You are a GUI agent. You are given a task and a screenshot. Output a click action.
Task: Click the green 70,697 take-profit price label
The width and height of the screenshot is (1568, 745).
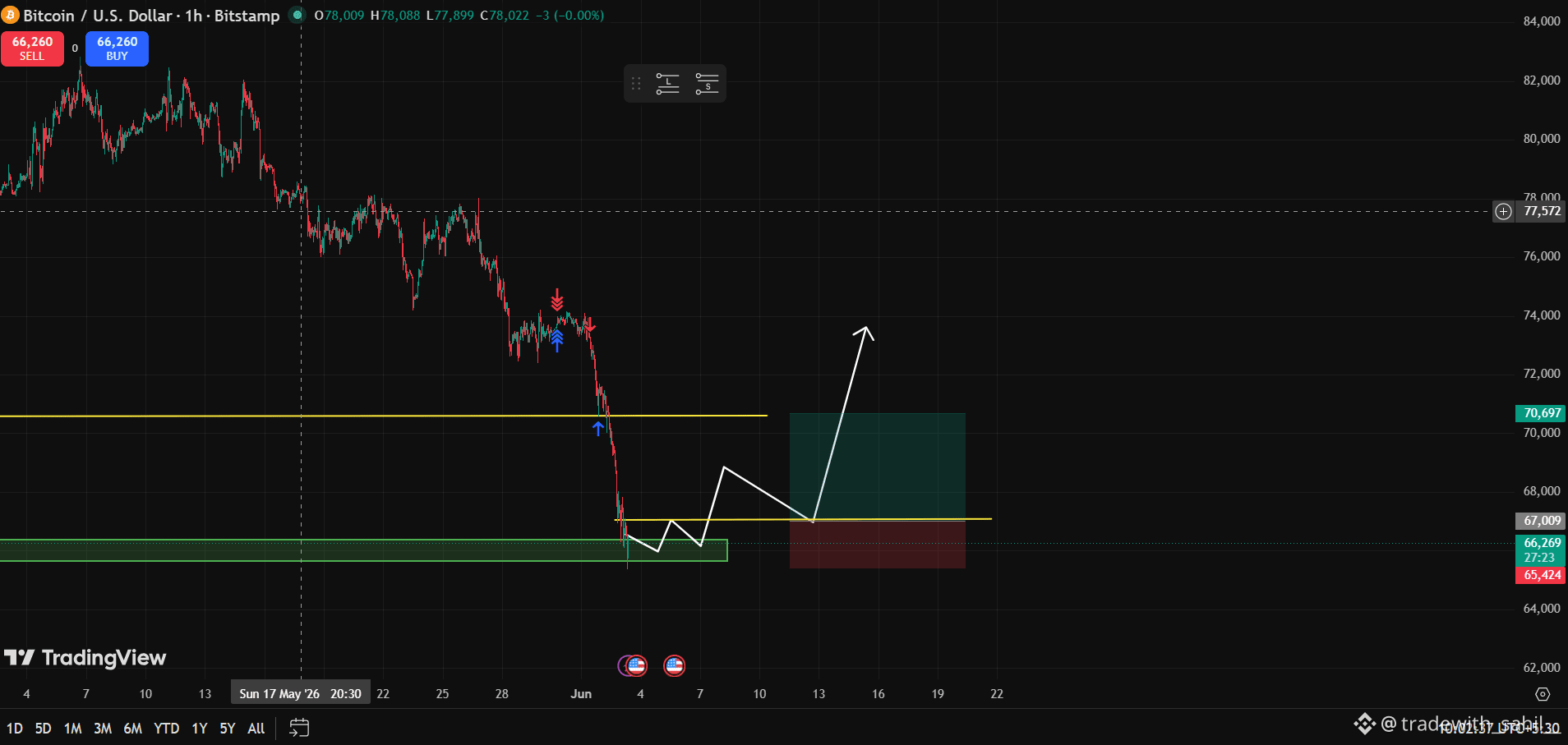point(1541,413)
